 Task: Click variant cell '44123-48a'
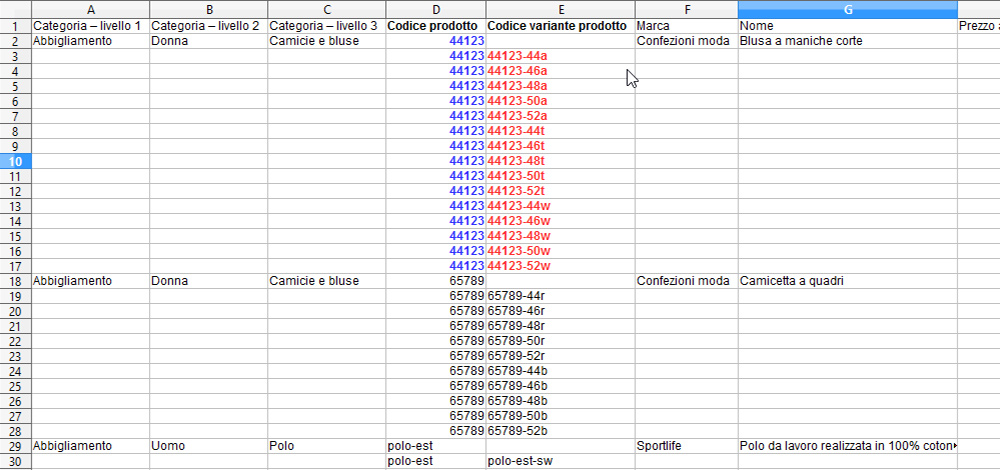560,86
